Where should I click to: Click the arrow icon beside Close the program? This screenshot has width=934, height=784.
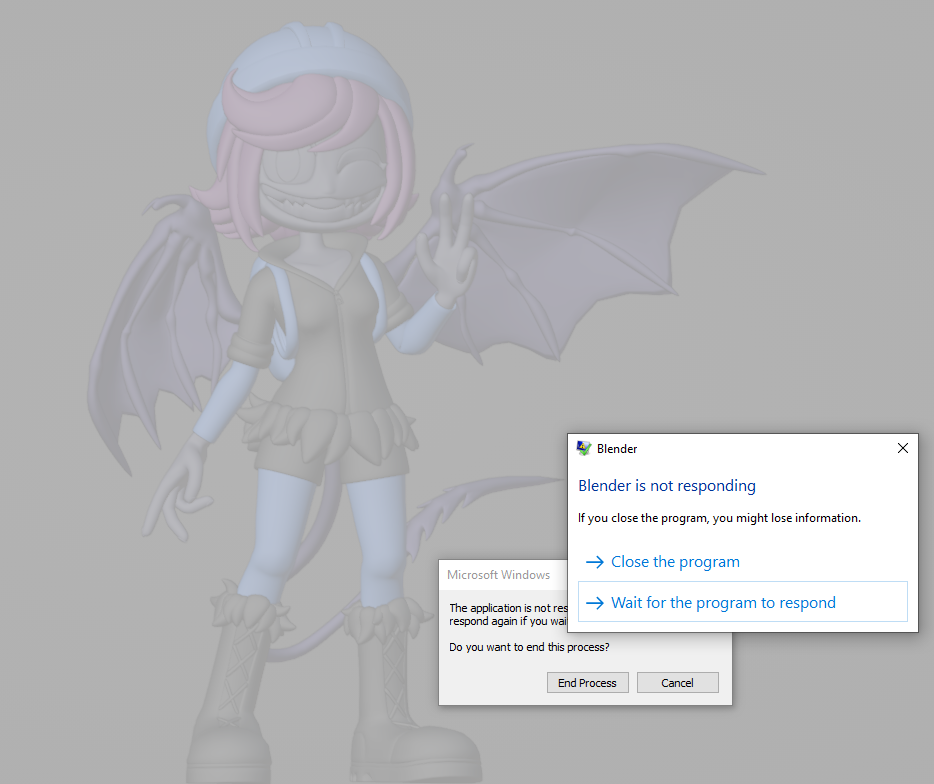pyautogui.click(x=594, y=562)
